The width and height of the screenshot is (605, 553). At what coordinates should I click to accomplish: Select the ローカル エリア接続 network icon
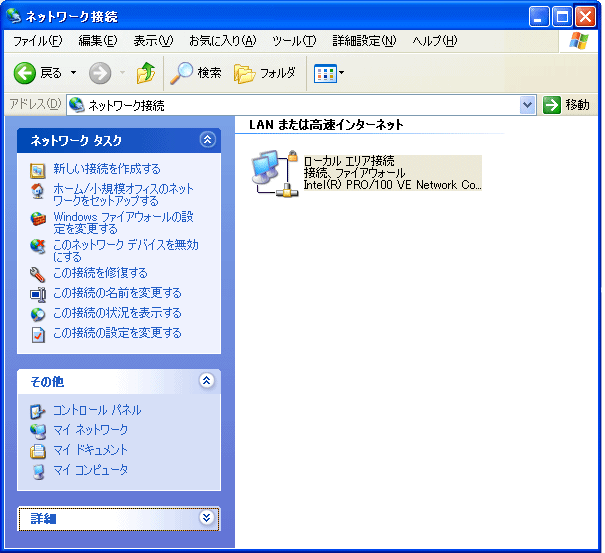coord(275,173)
